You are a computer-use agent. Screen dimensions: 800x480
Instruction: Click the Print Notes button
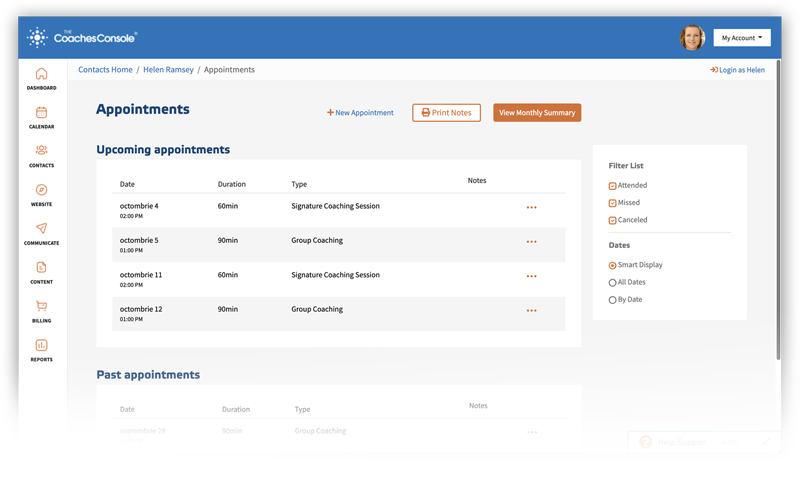pyautogui.click(x=446, y=113)
